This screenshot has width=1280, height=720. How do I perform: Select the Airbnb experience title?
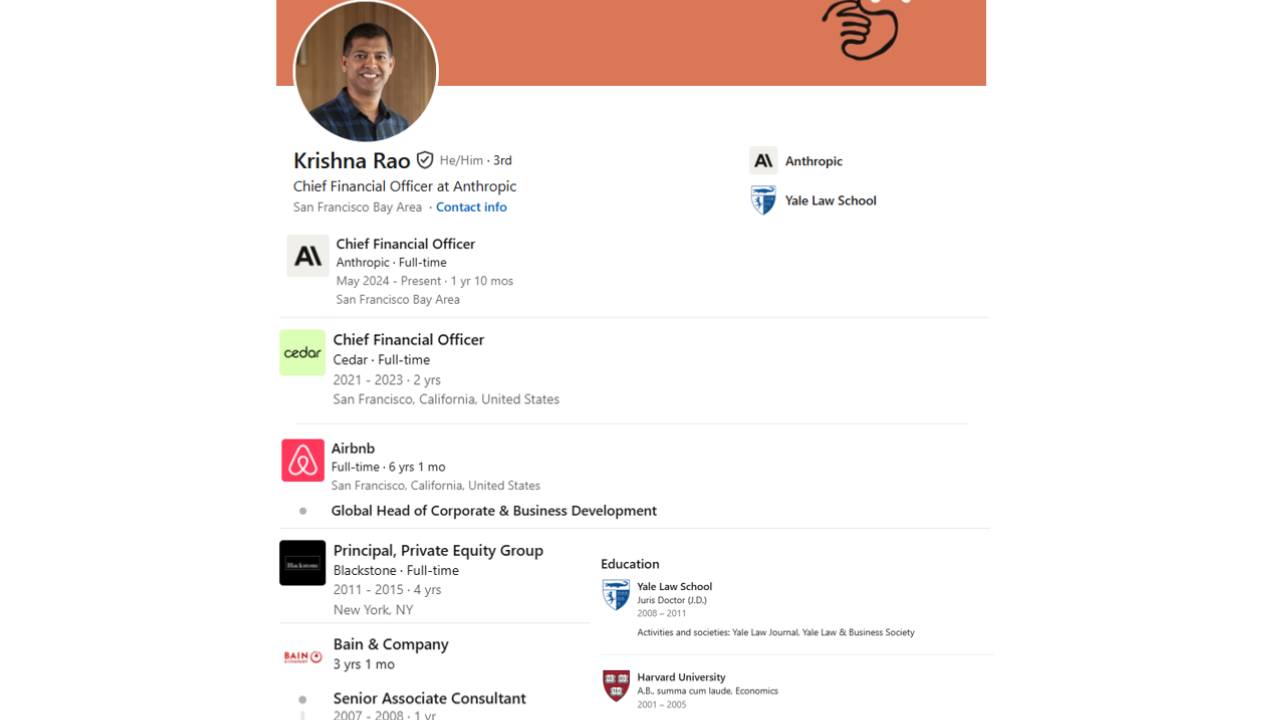click(x=353, y=448)
